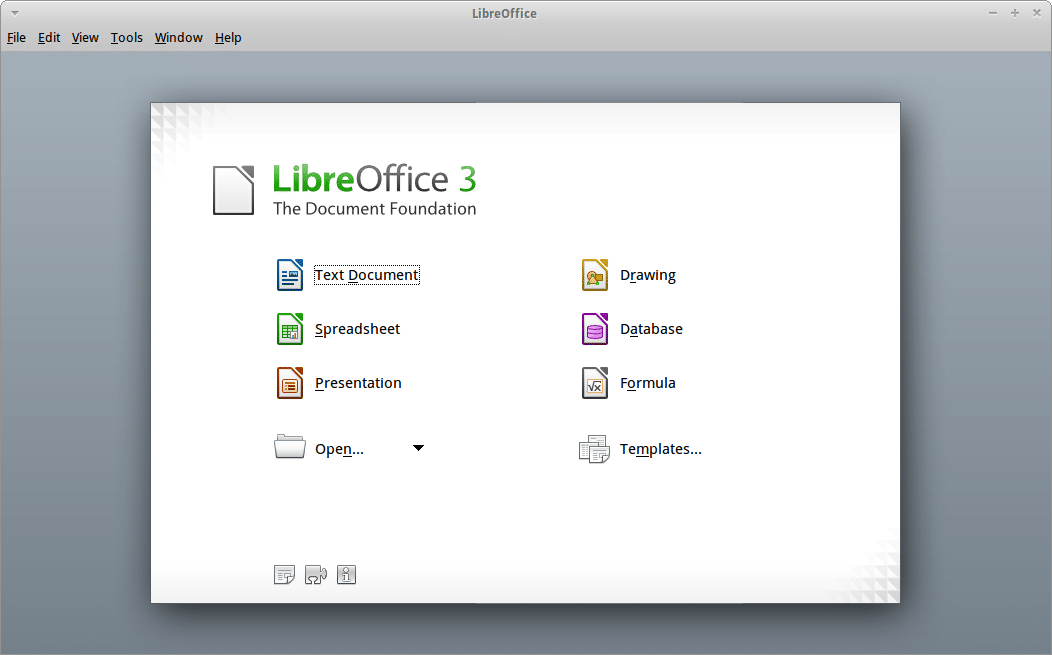This screenshot has width=1052, height=655.
Task: Create a new Spreadsheet
Action: pyautogui.click(x=358, y=329)
